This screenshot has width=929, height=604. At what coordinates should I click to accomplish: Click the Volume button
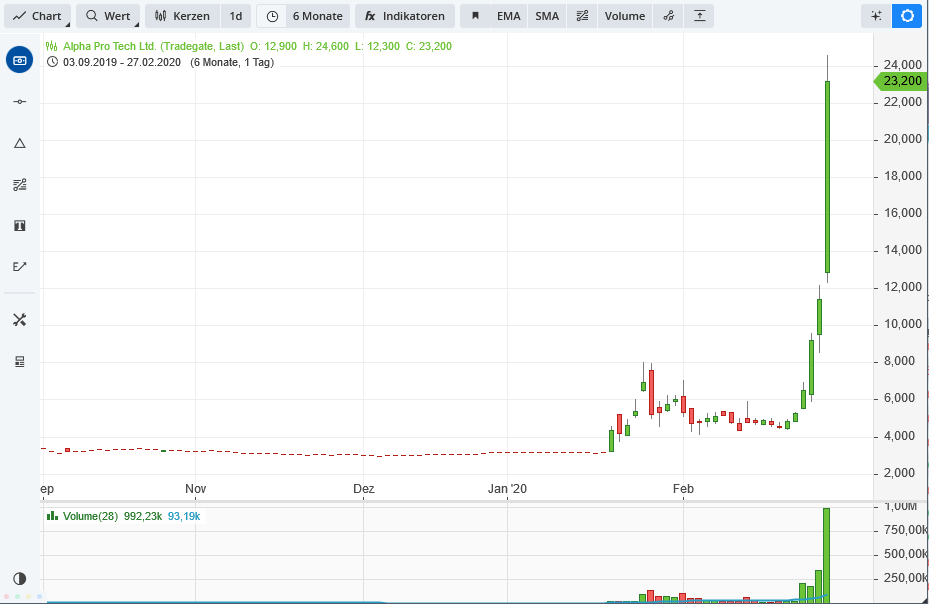pos(623,16)
